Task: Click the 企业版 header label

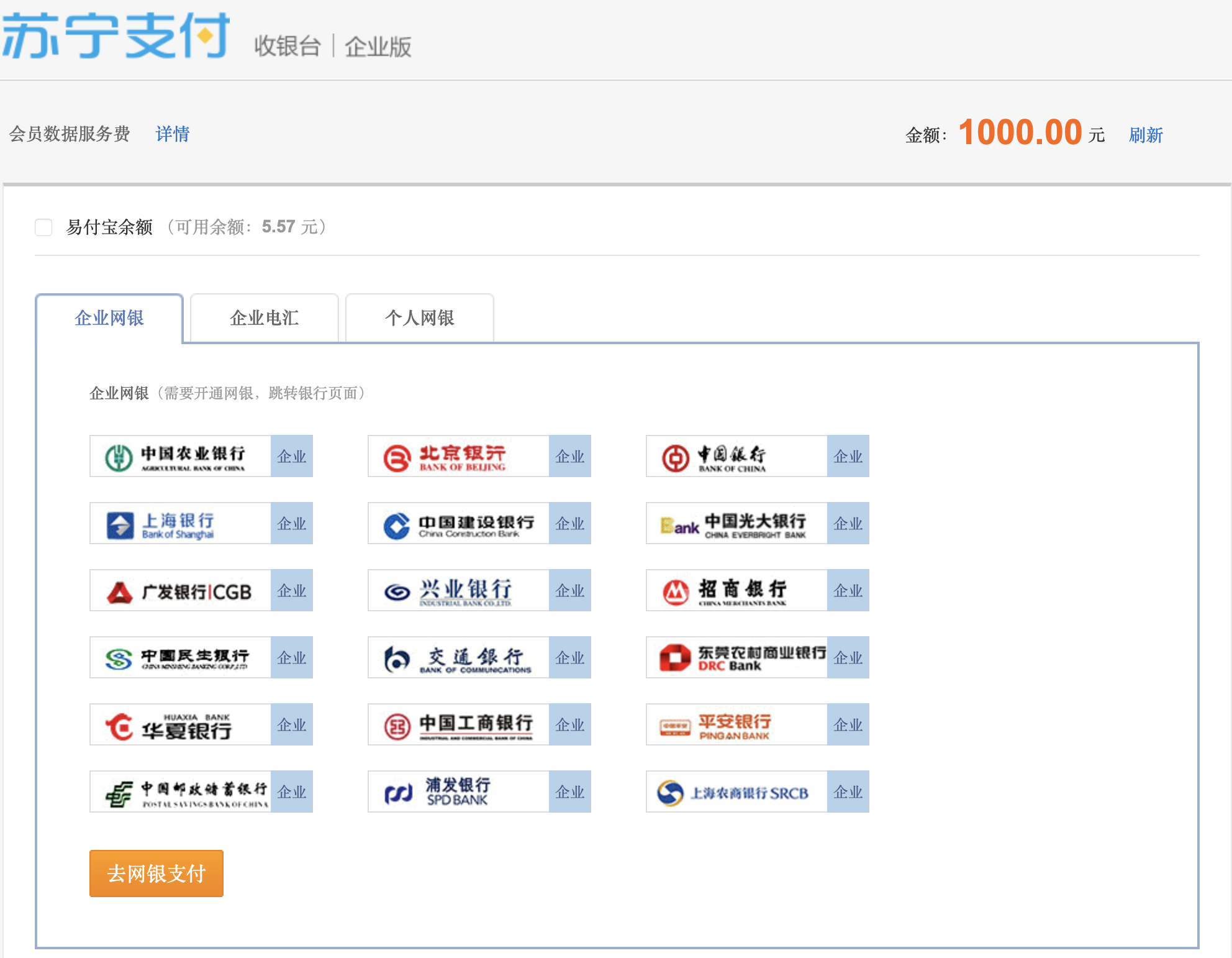Action: [378, 47]
